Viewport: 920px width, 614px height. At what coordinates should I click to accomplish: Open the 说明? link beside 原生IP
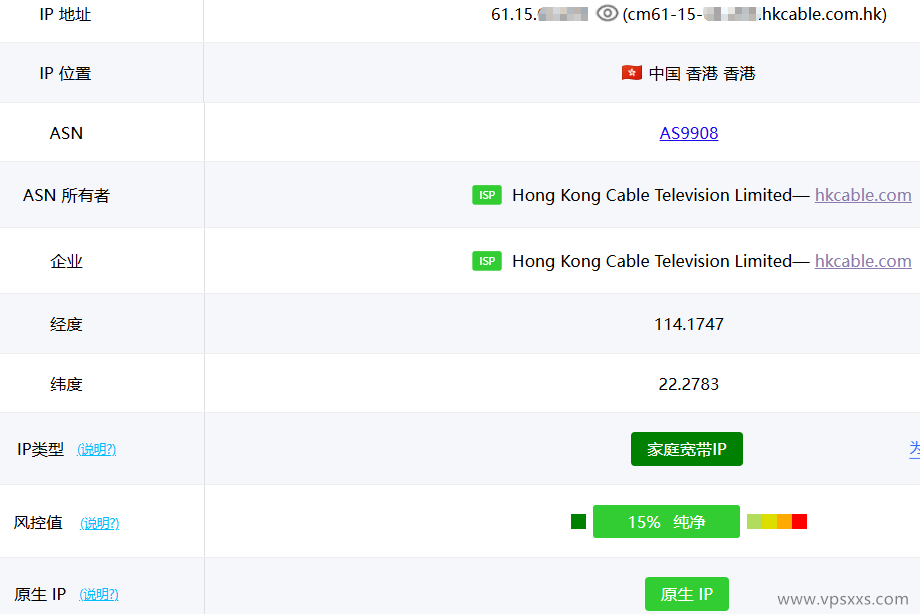[x=99, y=594]
